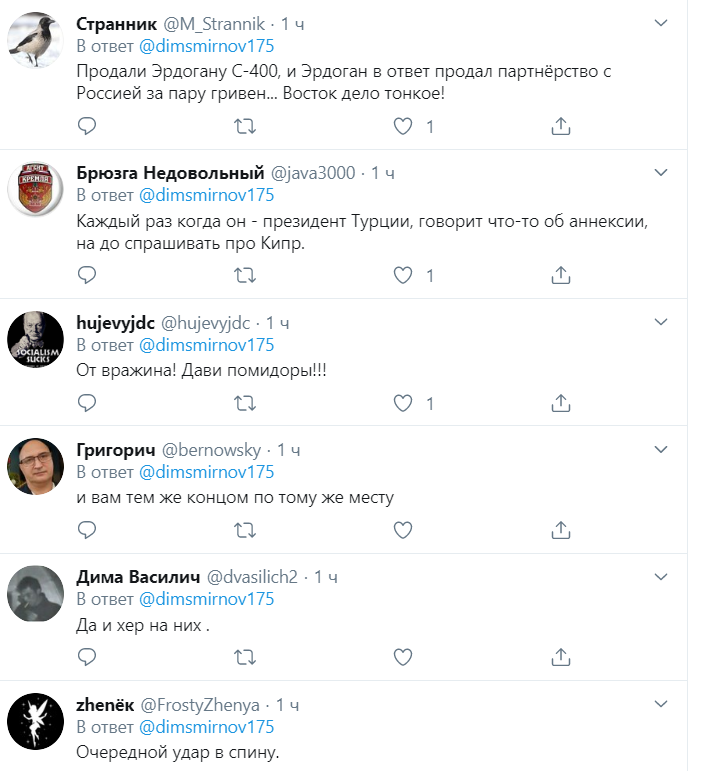Share Брюзга Недовольный's tweet
Viewport: 709px width, 771px height.
[x=561, y=275]
